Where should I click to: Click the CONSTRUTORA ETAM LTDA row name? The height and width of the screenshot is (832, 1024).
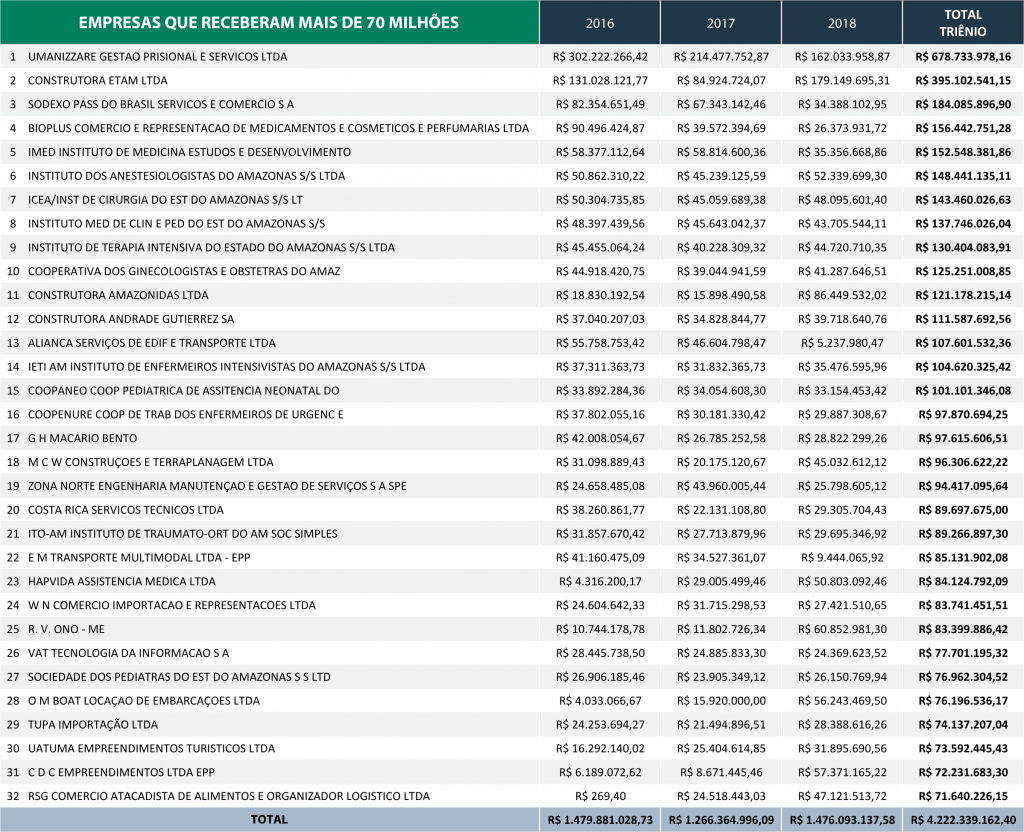click(97, 80)
